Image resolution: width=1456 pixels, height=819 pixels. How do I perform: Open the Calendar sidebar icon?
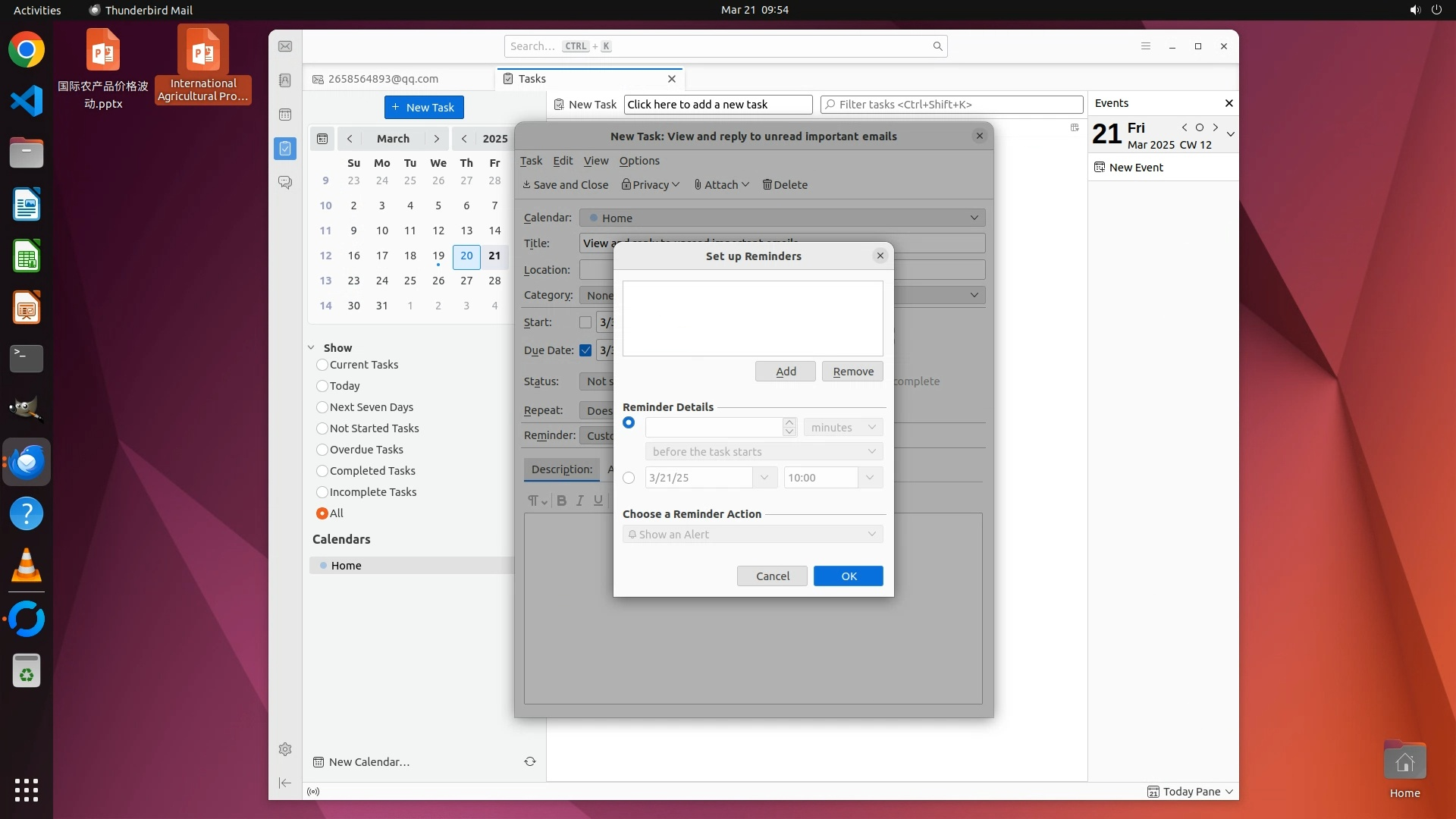(x=285, y=115)
